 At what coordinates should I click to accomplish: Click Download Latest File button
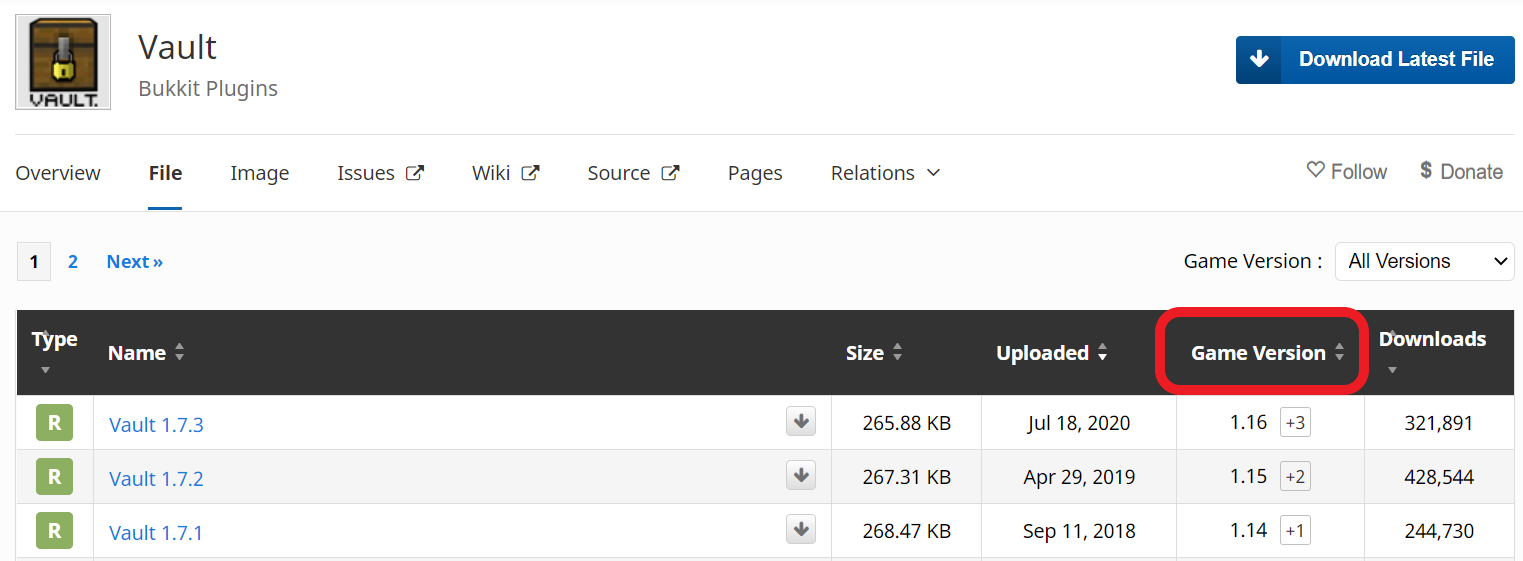(x=1375, y=60)
